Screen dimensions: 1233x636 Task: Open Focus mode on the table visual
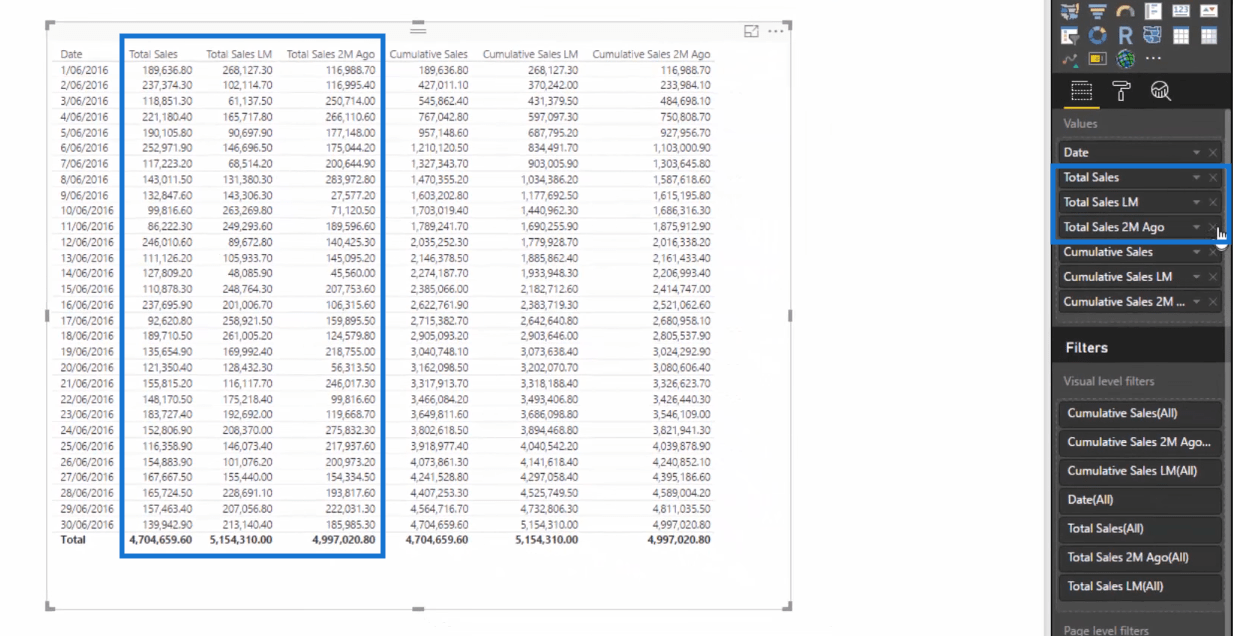751,32
